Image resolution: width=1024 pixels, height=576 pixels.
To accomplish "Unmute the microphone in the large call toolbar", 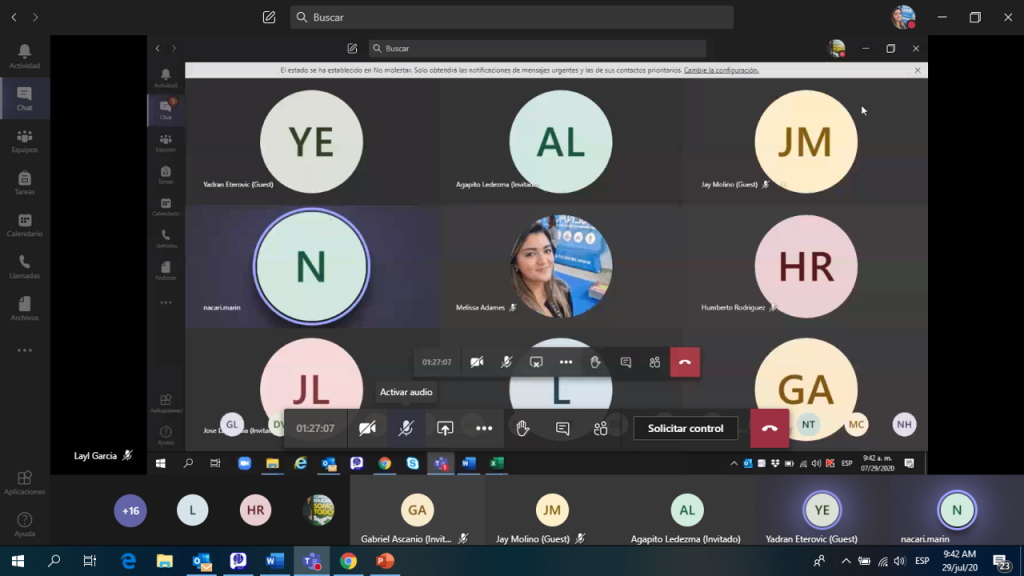I will point(406,428).
